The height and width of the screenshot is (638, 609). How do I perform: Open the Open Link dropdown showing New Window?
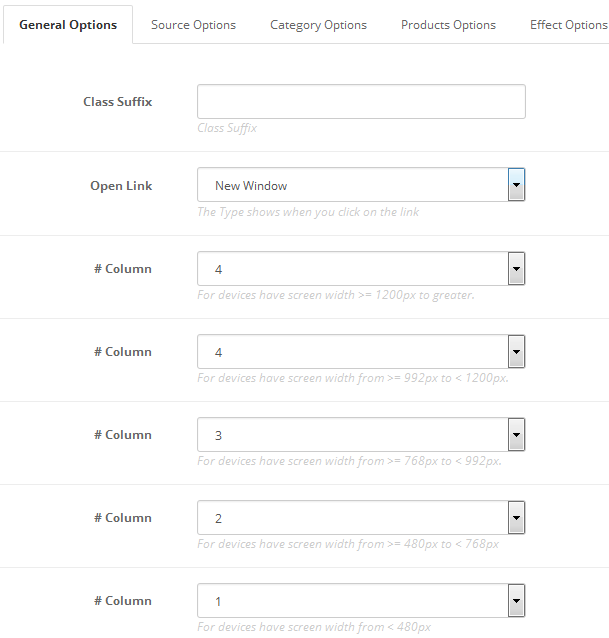361,185
